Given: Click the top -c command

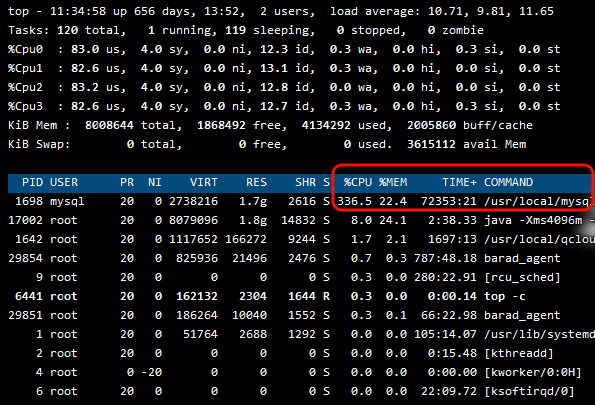Looking at the screenshot, I should click(505, 296).
